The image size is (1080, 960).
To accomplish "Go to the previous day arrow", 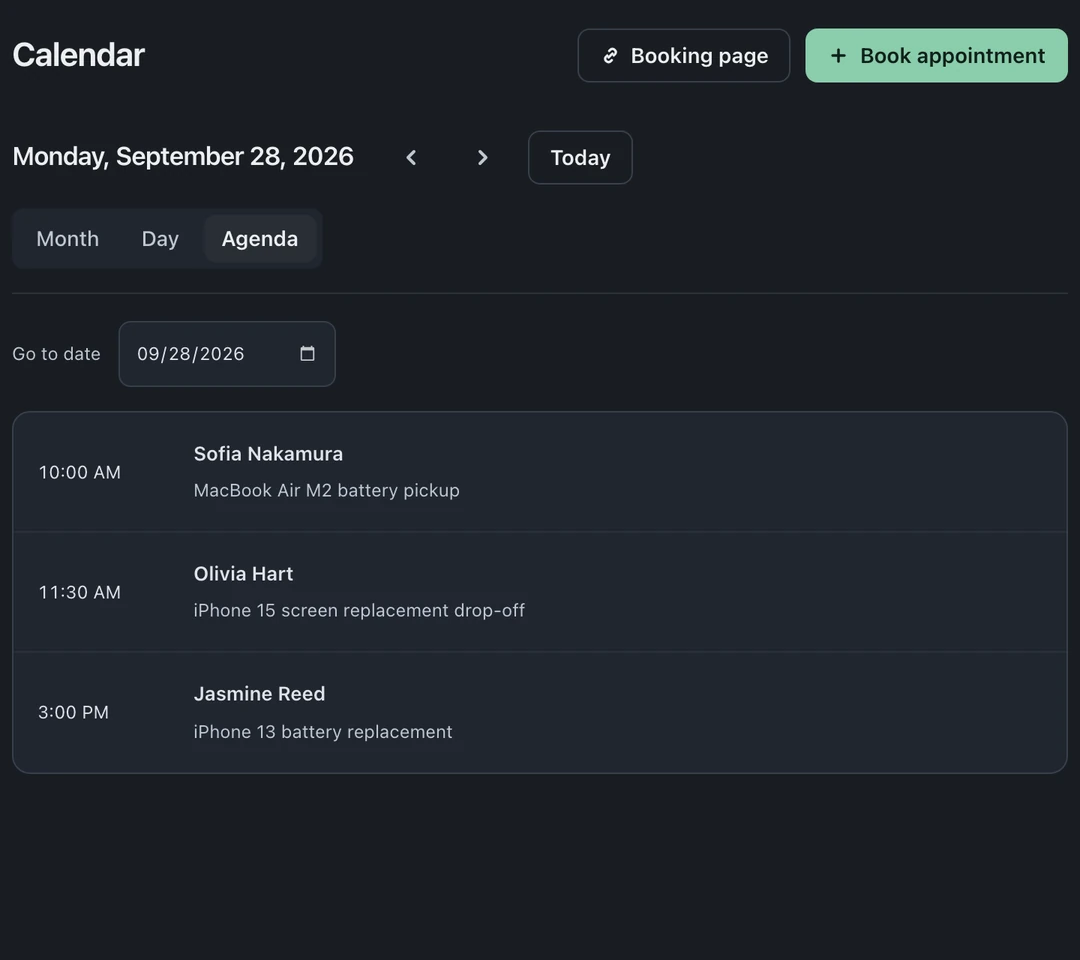I will pyautogui.click(x=411, y=158).
